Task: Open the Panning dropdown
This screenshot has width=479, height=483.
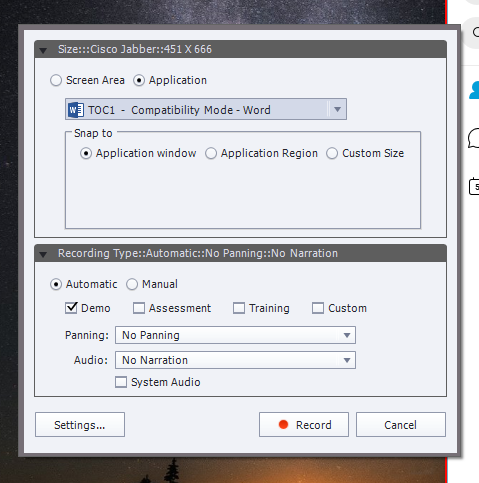Action: tap(235, 335)
